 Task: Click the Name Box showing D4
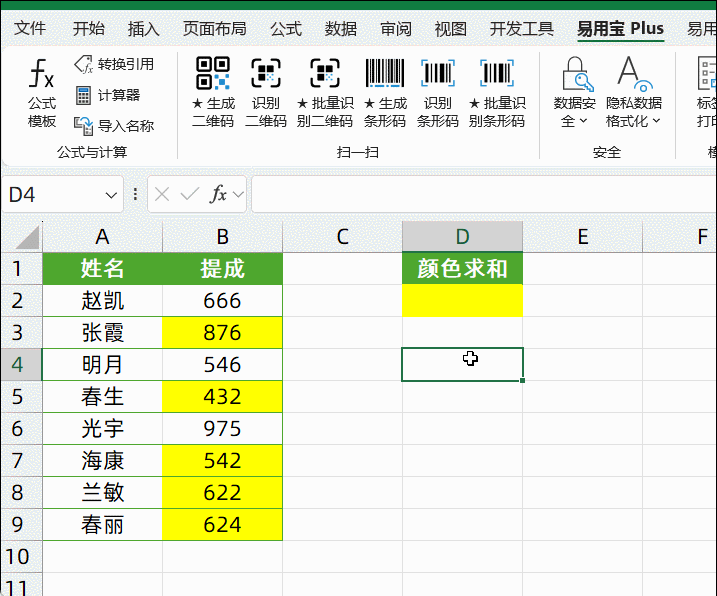(62, 195)
